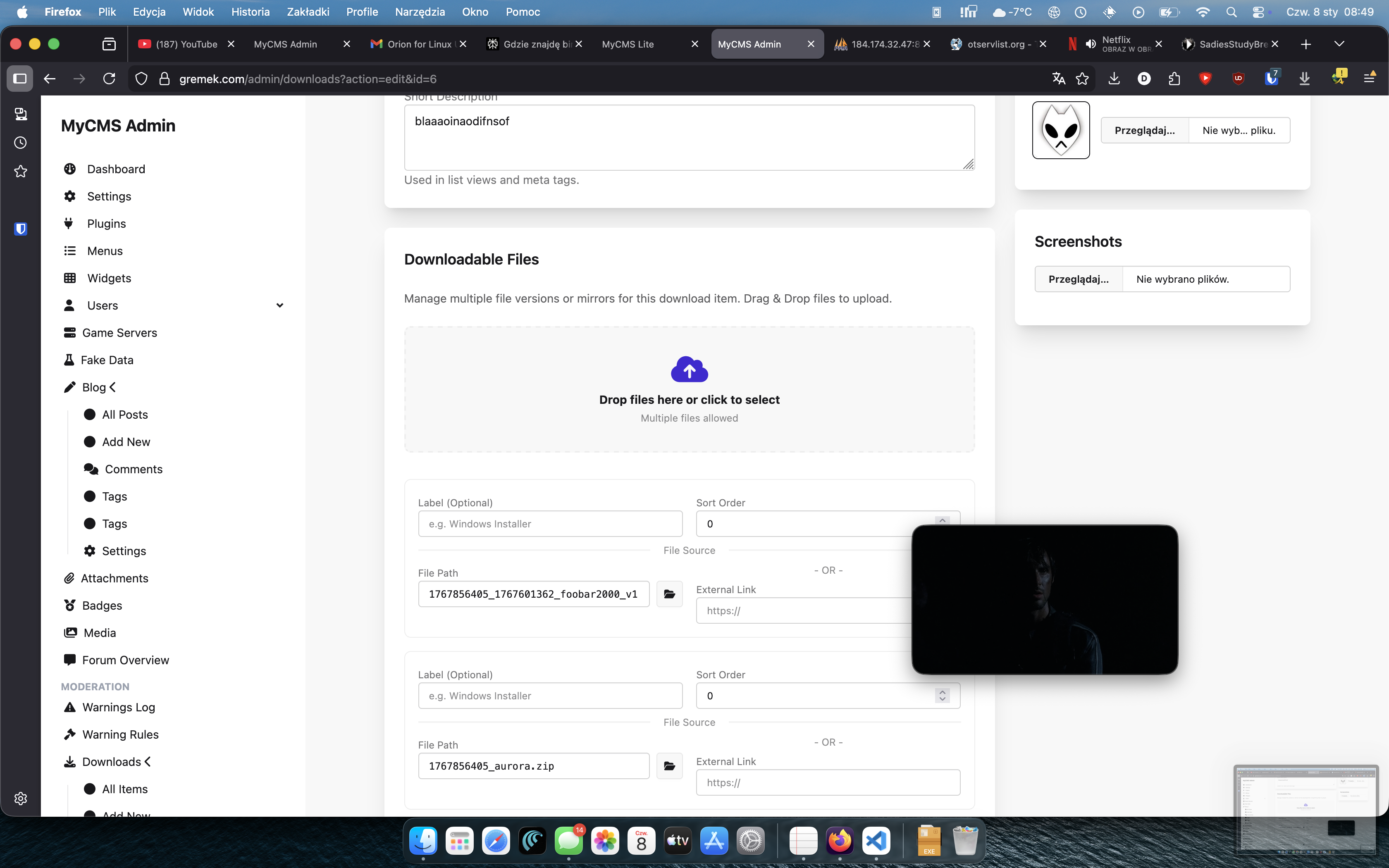1389x868 pixels.
Task: Reload the page using the refresh icon
Action: point(109,79)
